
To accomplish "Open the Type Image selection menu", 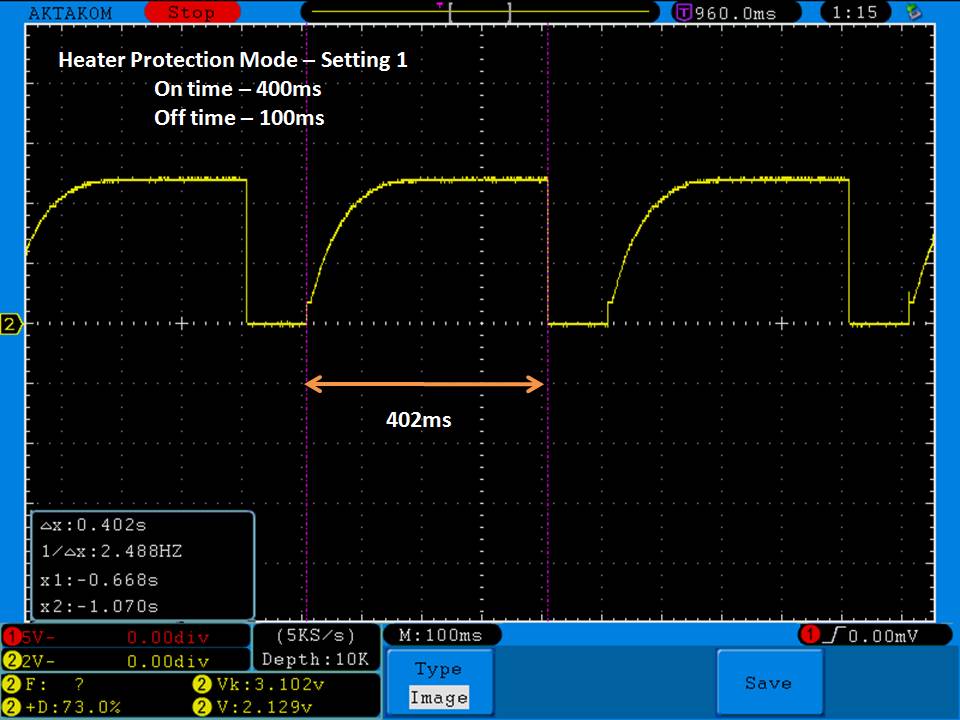I will point(439,683).
